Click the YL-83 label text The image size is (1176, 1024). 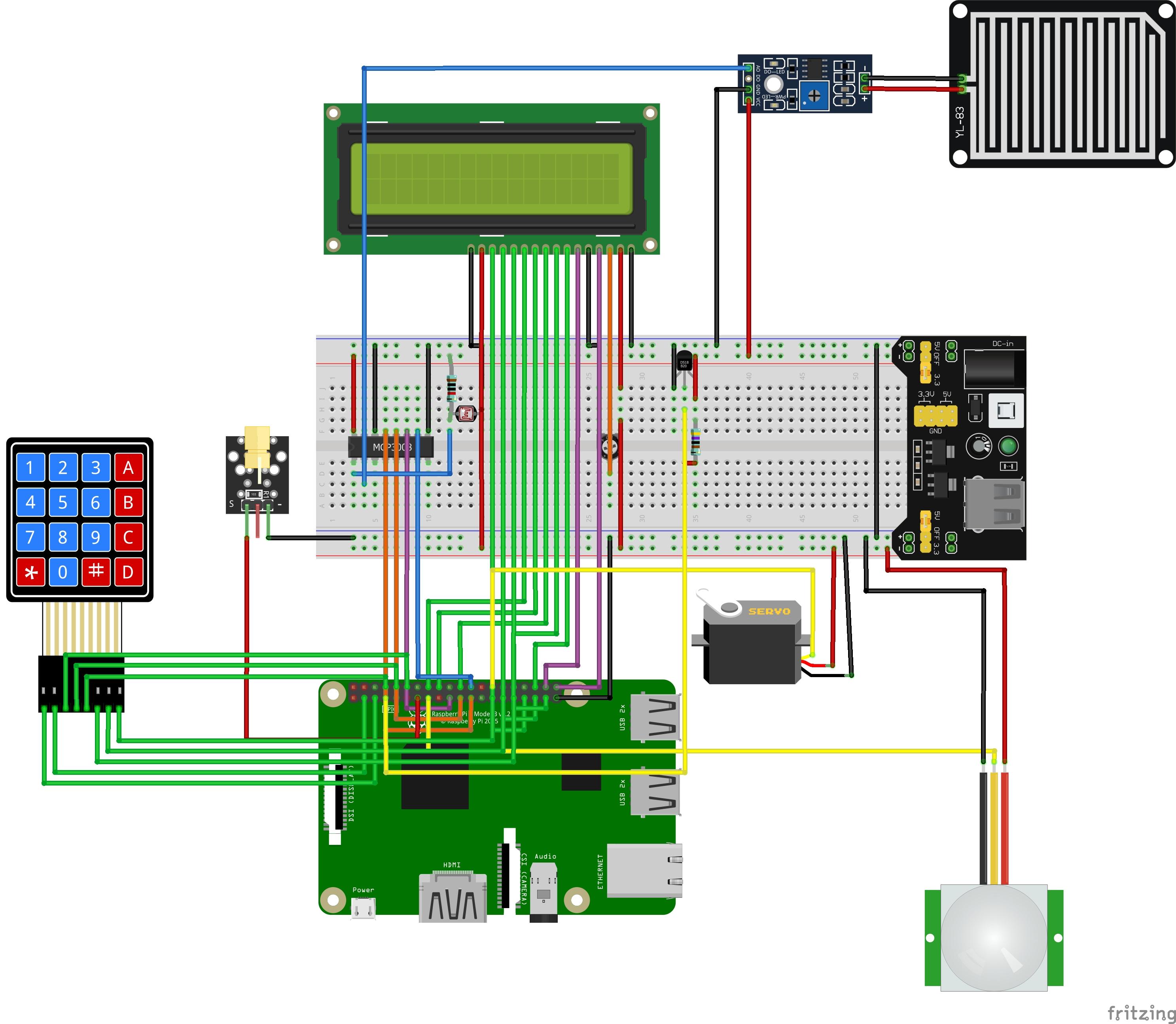click(959, 122)
